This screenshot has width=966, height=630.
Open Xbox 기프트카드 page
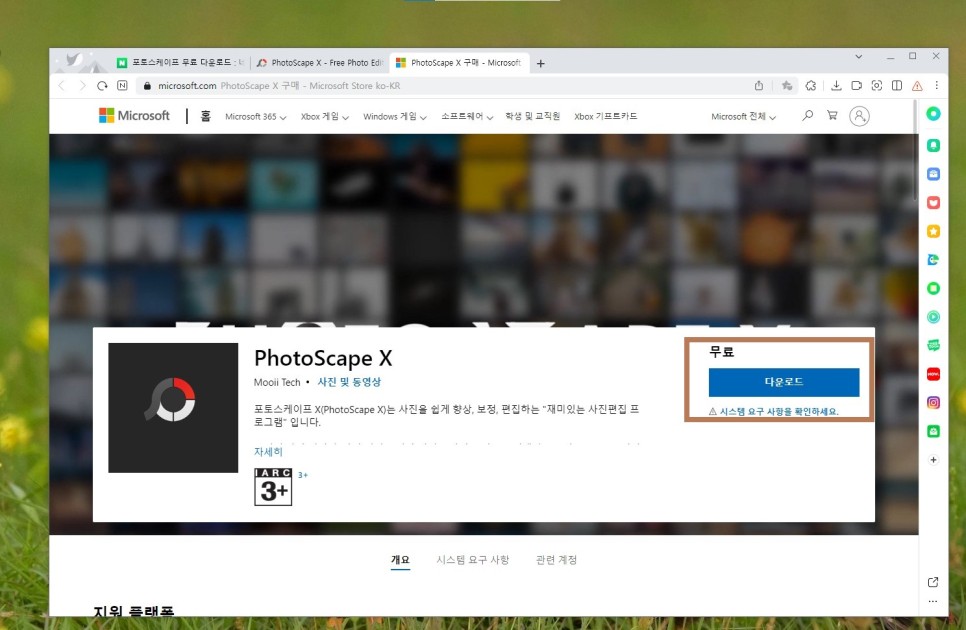pyautogui.click(x=606, y=116)
